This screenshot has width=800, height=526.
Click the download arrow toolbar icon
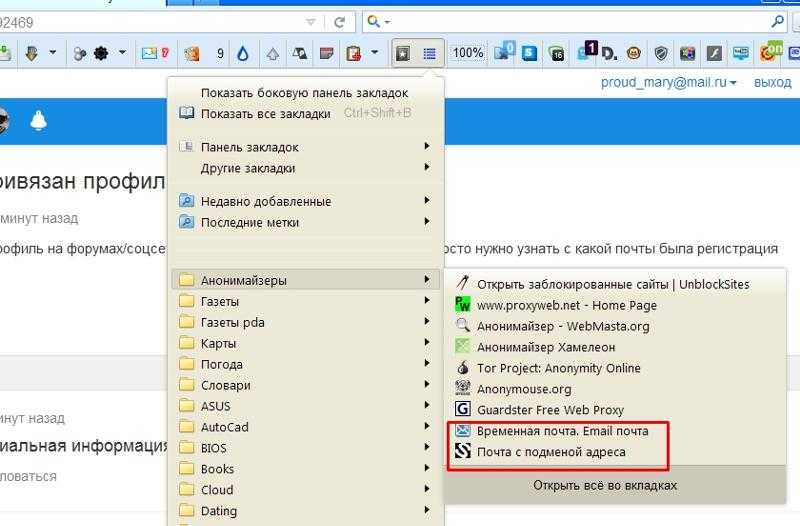(31, 53)
